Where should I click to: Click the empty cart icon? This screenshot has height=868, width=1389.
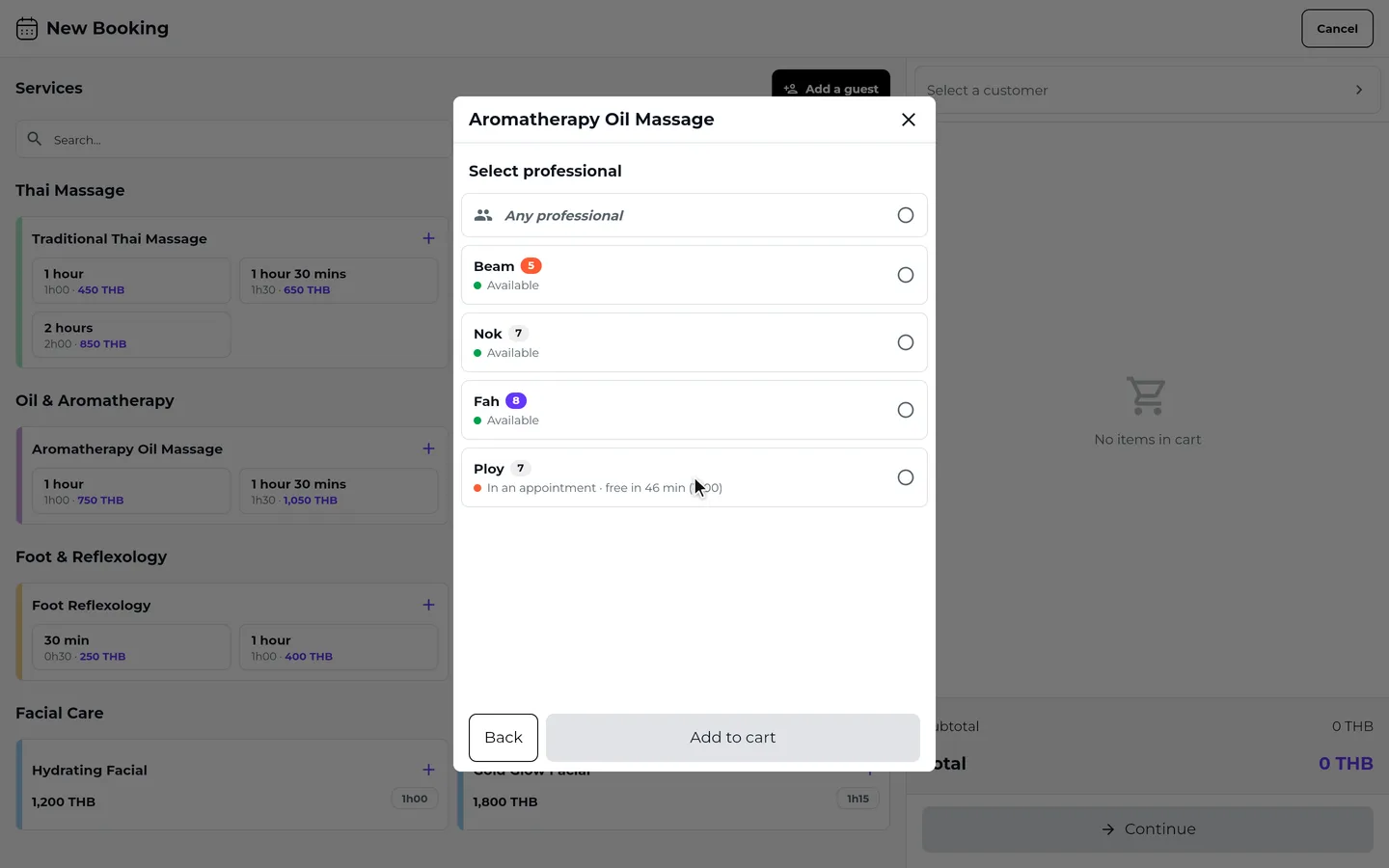[1147, 395]
